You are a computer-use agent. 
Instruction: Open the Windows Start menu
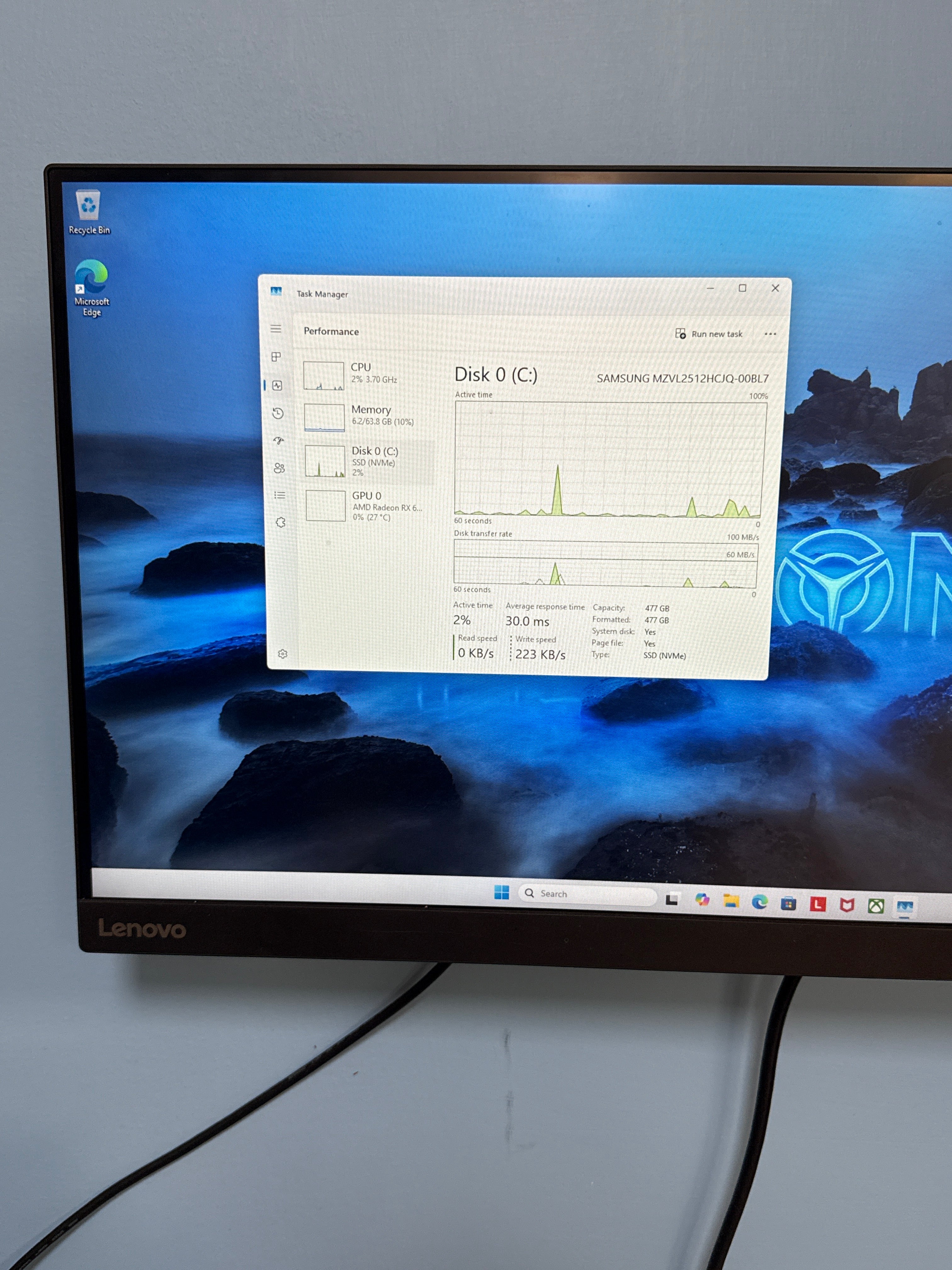(x=501, y=892)
